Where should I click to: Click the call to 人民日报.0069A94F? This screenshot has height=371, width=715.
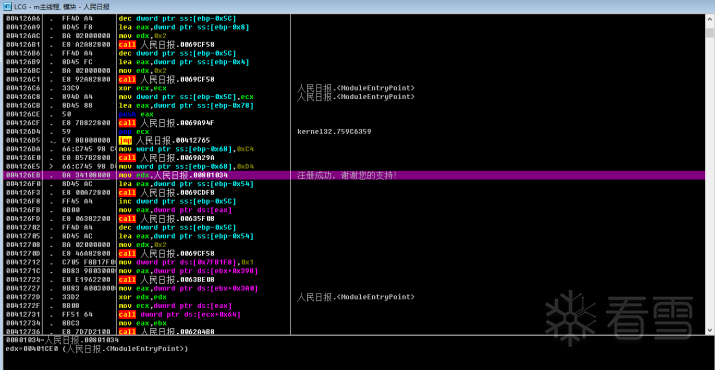point(166,123)
